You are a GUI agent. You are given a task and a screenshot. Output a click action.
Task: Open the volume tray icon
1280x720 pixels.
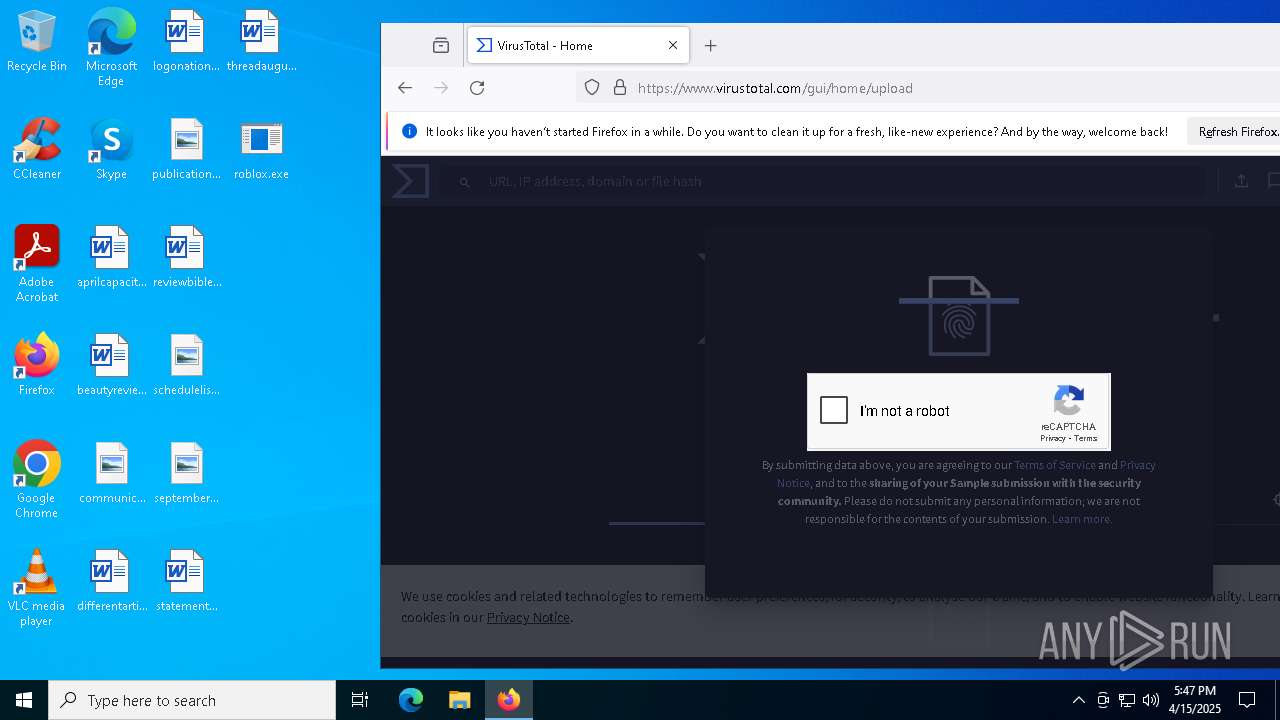(x=1150, y=700)
